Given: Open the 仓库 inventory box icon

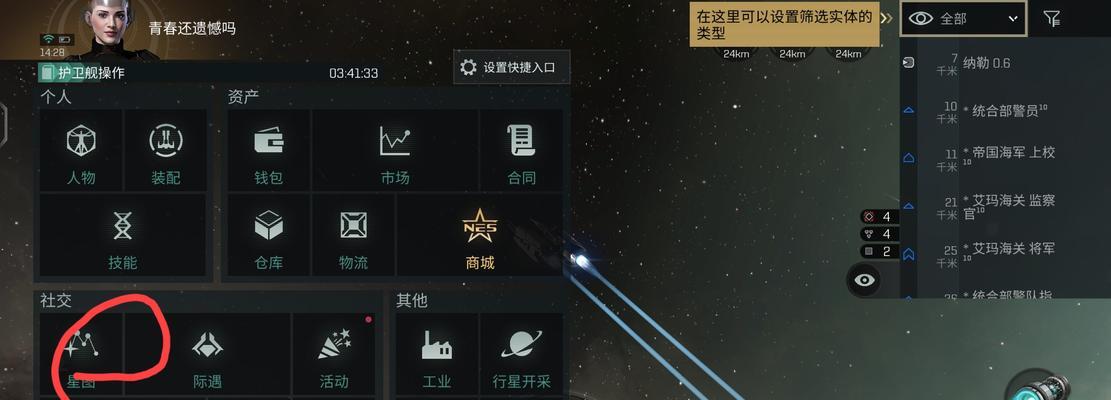Looking at the screenshot, I should 269,235.
